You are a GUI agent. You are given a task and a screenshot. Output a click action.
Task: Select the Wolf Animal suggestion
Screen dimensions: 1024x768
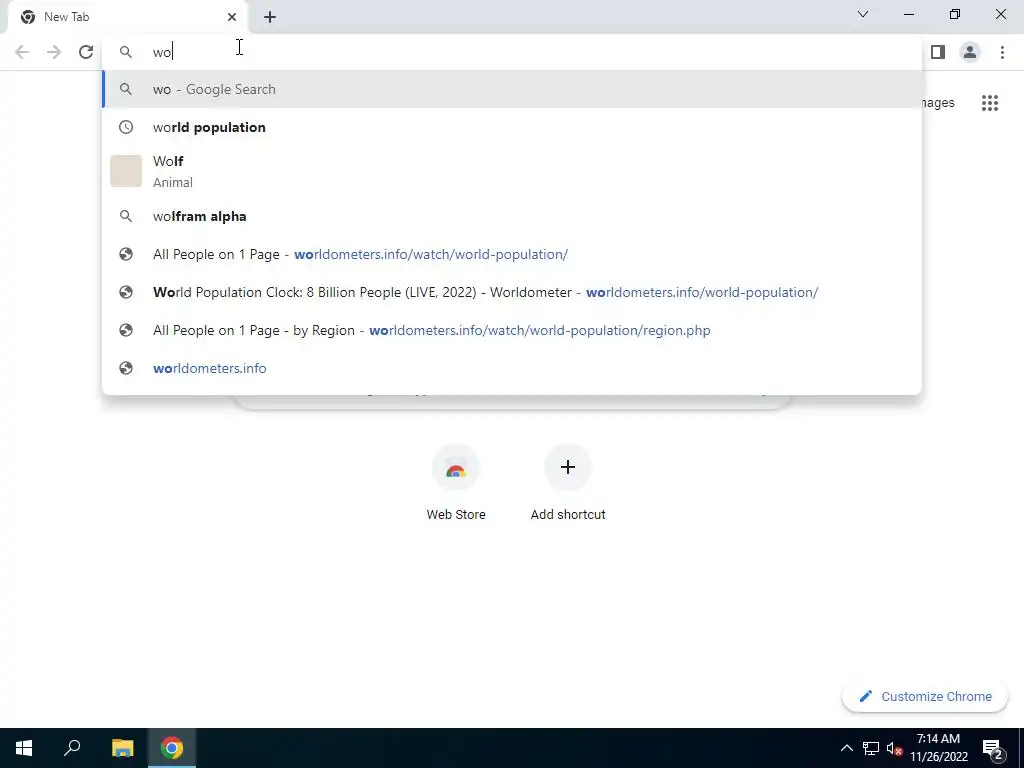(512, 171)
